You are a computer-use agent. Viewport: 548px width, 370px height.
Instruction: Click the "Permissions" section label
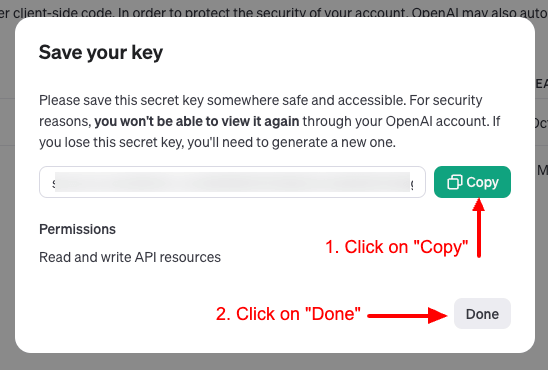(77, 229)
